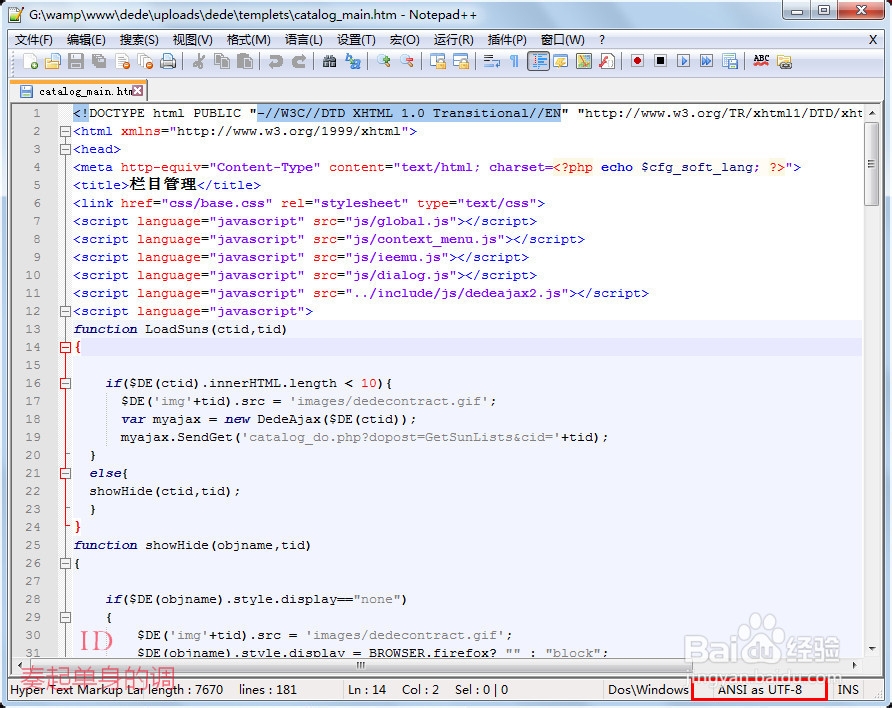892x708 pixels.
Task: Open the 编辑(E) menu
Action: [86, 40]
